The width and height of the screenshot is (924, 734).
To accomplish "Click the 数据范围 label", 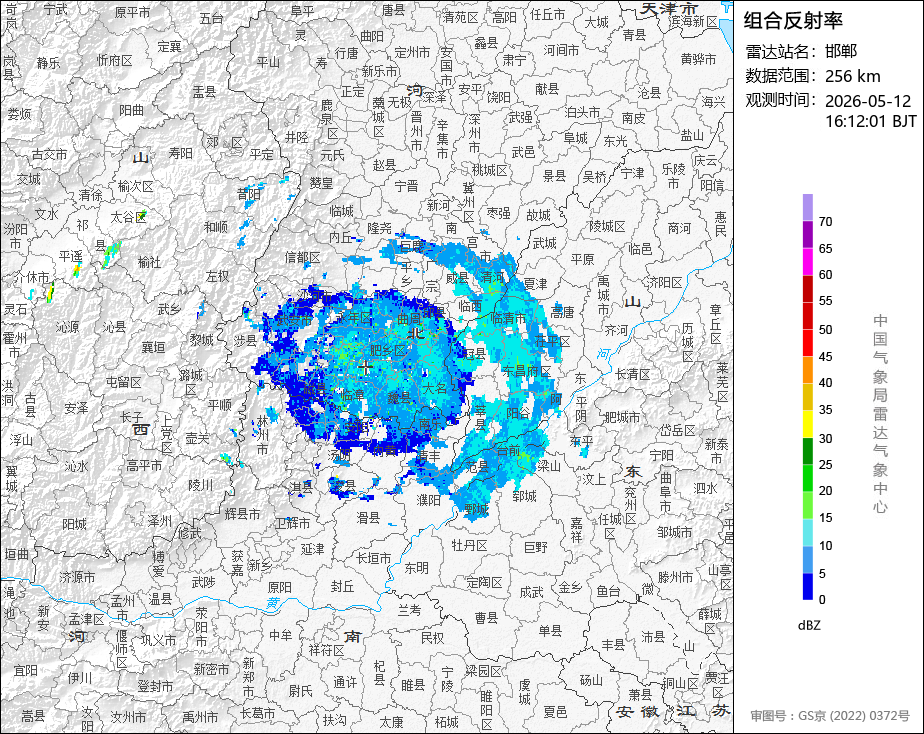I will pyautogui.click(x=780, y=76).
